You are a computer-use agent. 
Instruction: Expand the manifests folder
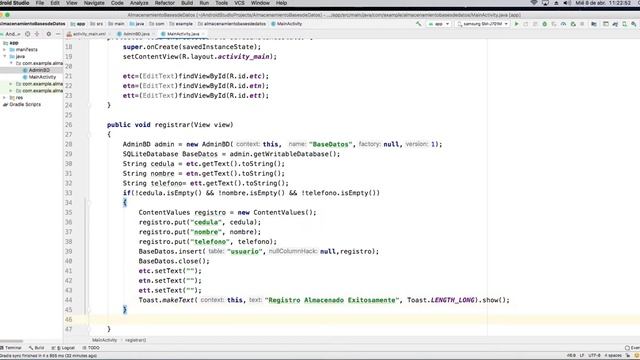click(5, 49)
